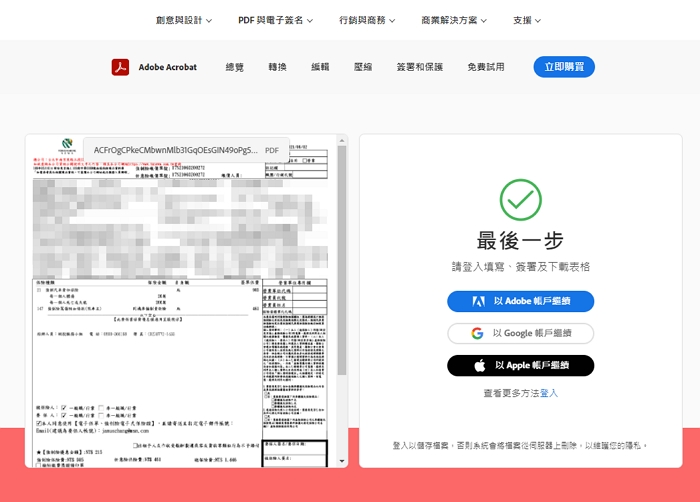Click the 請登入填寫、簽署及下載表格 text
Screen dimensions: 700x502
[521, 267]
